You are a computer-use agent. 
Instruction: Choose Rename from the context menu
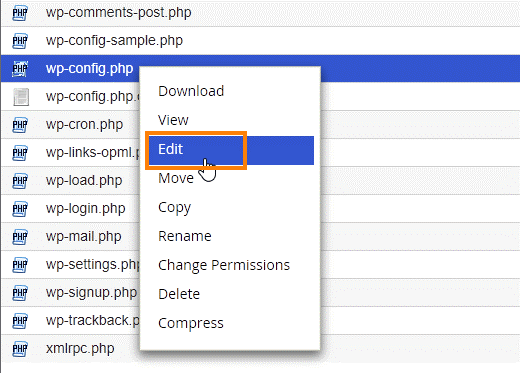click(185, 236)
